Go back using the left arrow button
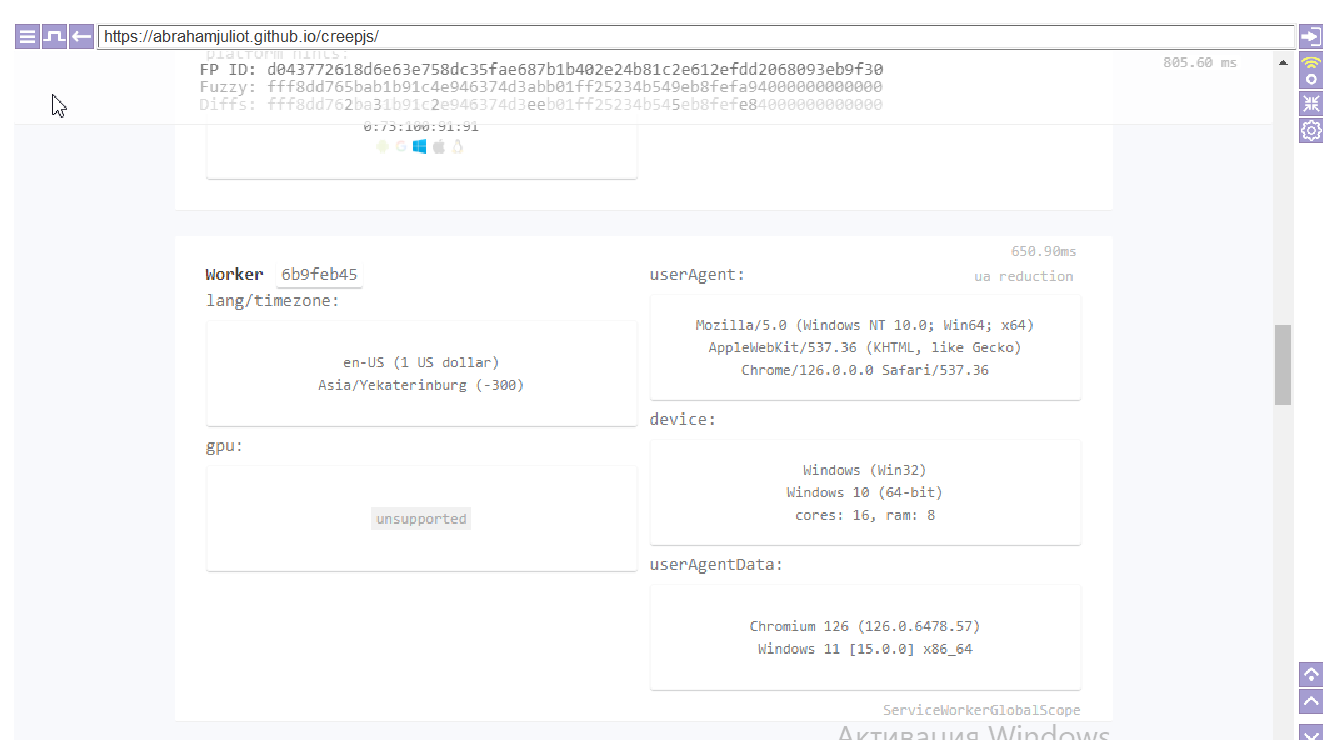 pyautogui.click(x=82, y=37)
